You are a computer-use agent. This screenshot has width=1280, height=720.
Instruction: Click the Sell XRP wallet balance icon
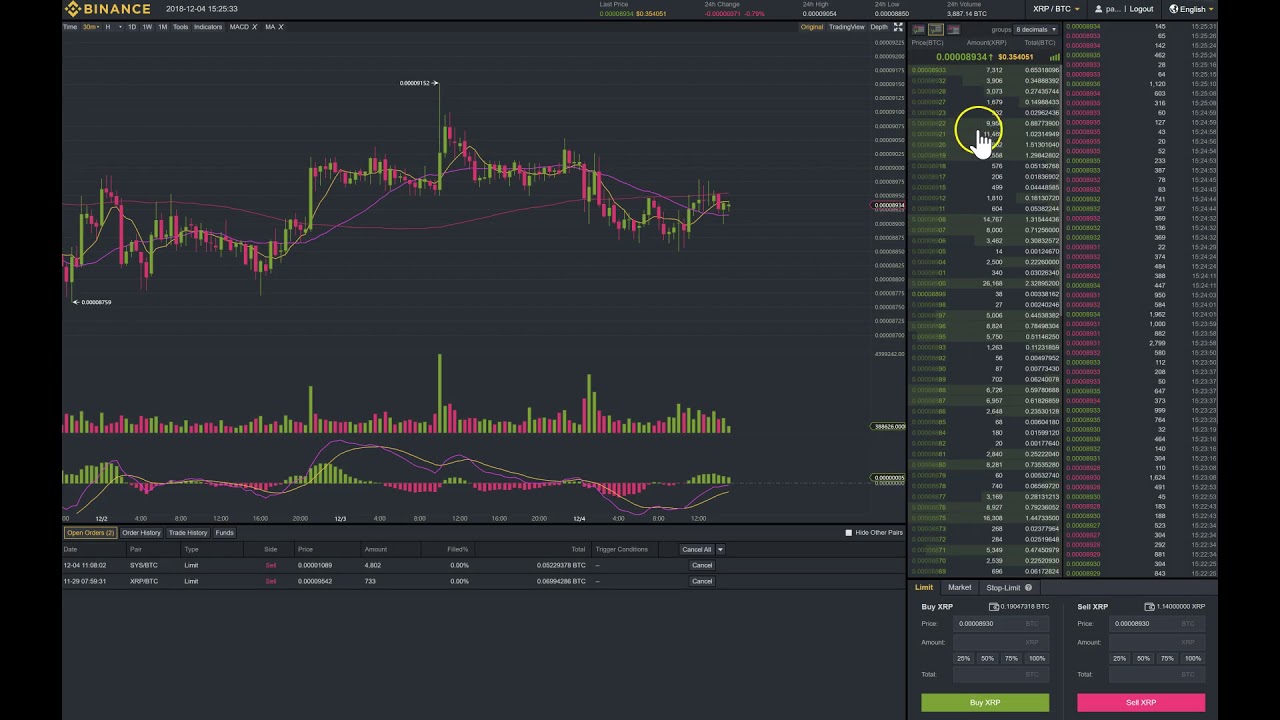coord(1149,607)
